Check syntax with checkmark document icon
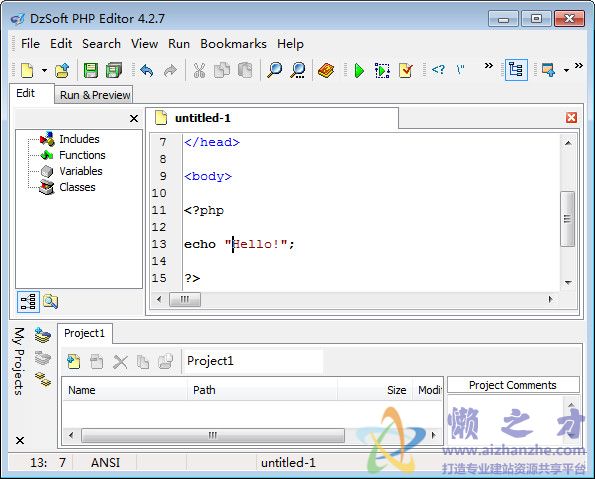 pyautogui.click(x=406, y=70)
